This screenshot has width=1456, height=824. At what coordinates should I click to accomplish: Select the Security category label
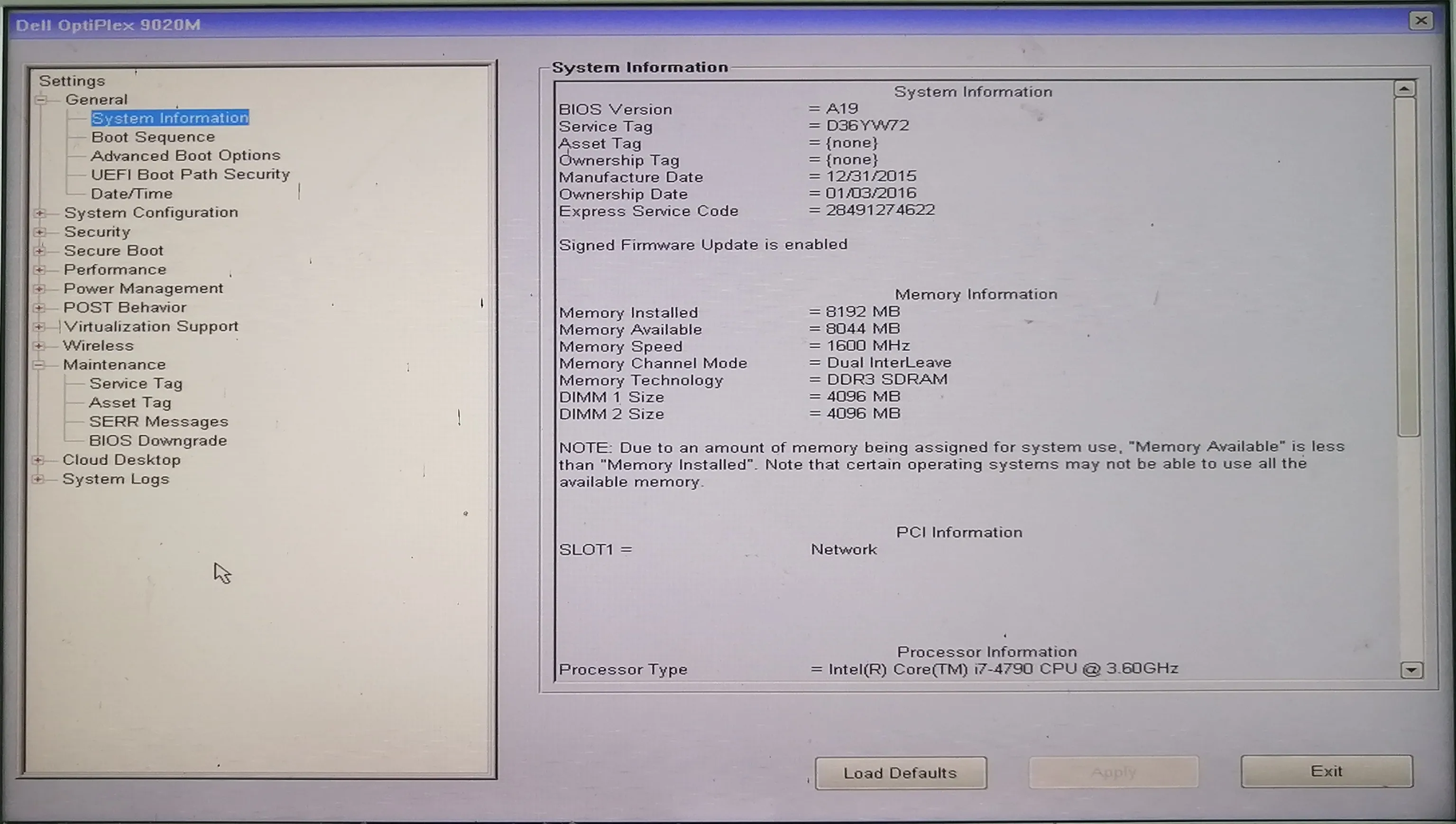97,231
